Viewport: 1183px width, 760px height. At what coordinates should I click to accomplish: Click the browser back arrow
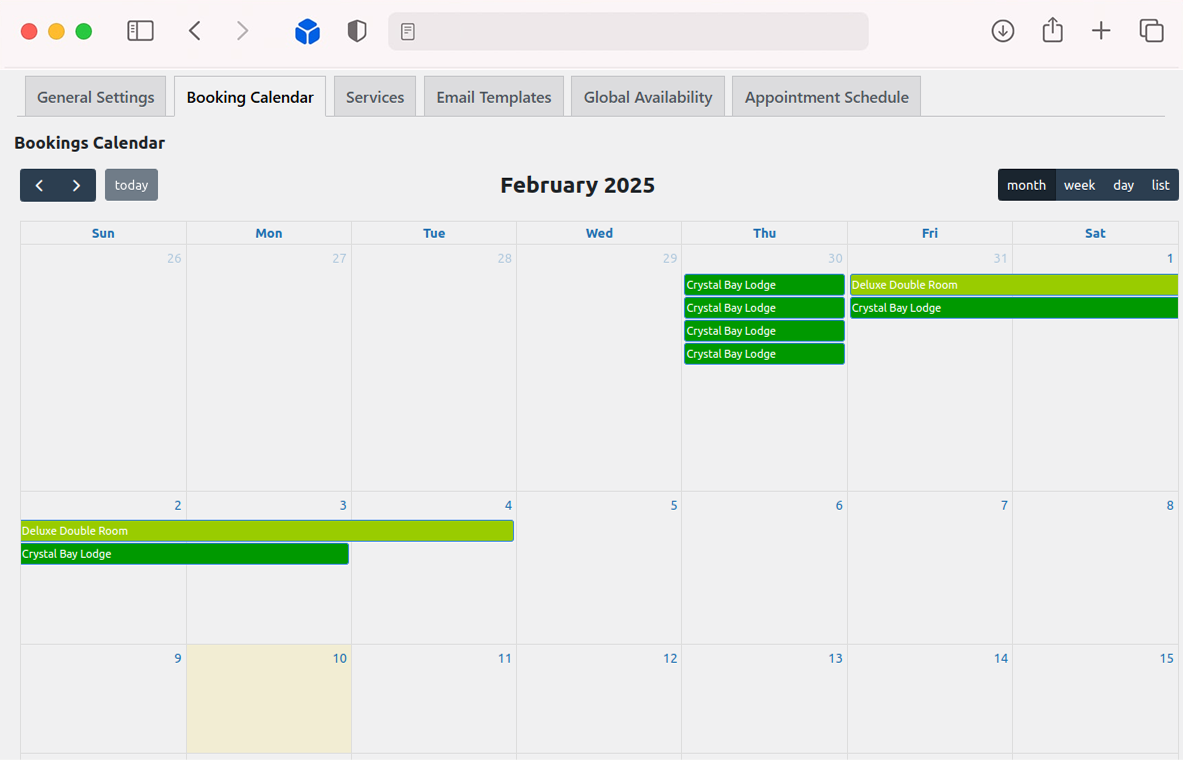click(195, 31)
